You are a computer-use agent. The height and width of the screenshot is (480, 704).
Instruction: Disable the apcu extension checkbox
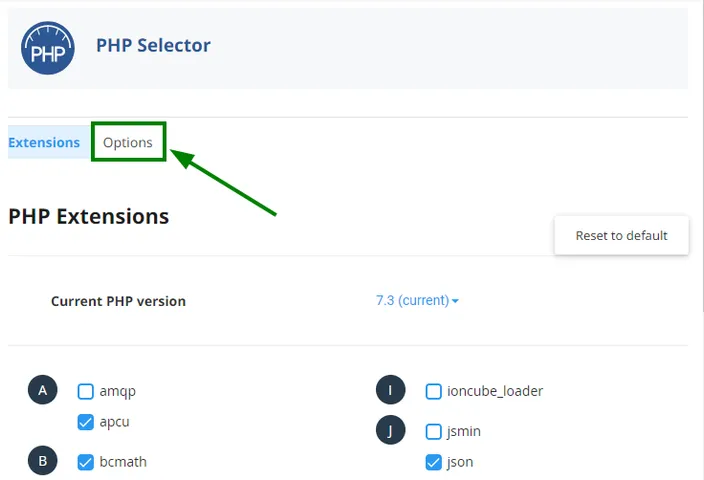85,422
